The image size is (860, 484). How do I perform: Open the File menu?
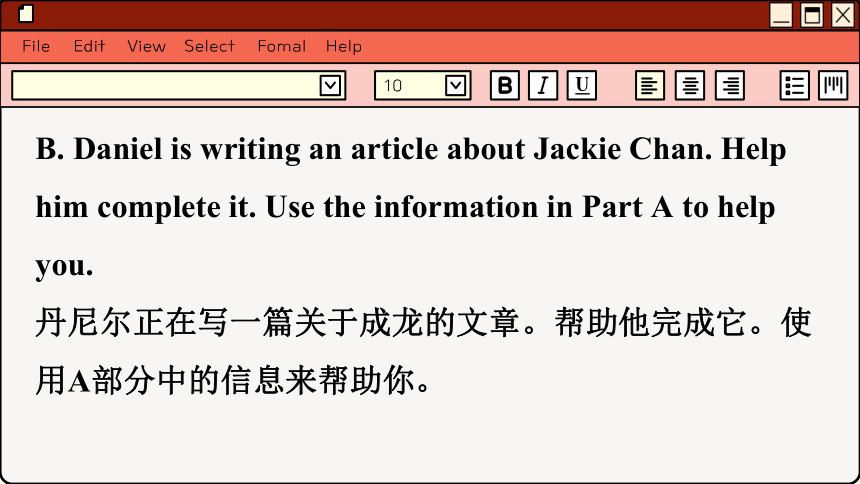[36, 46]
